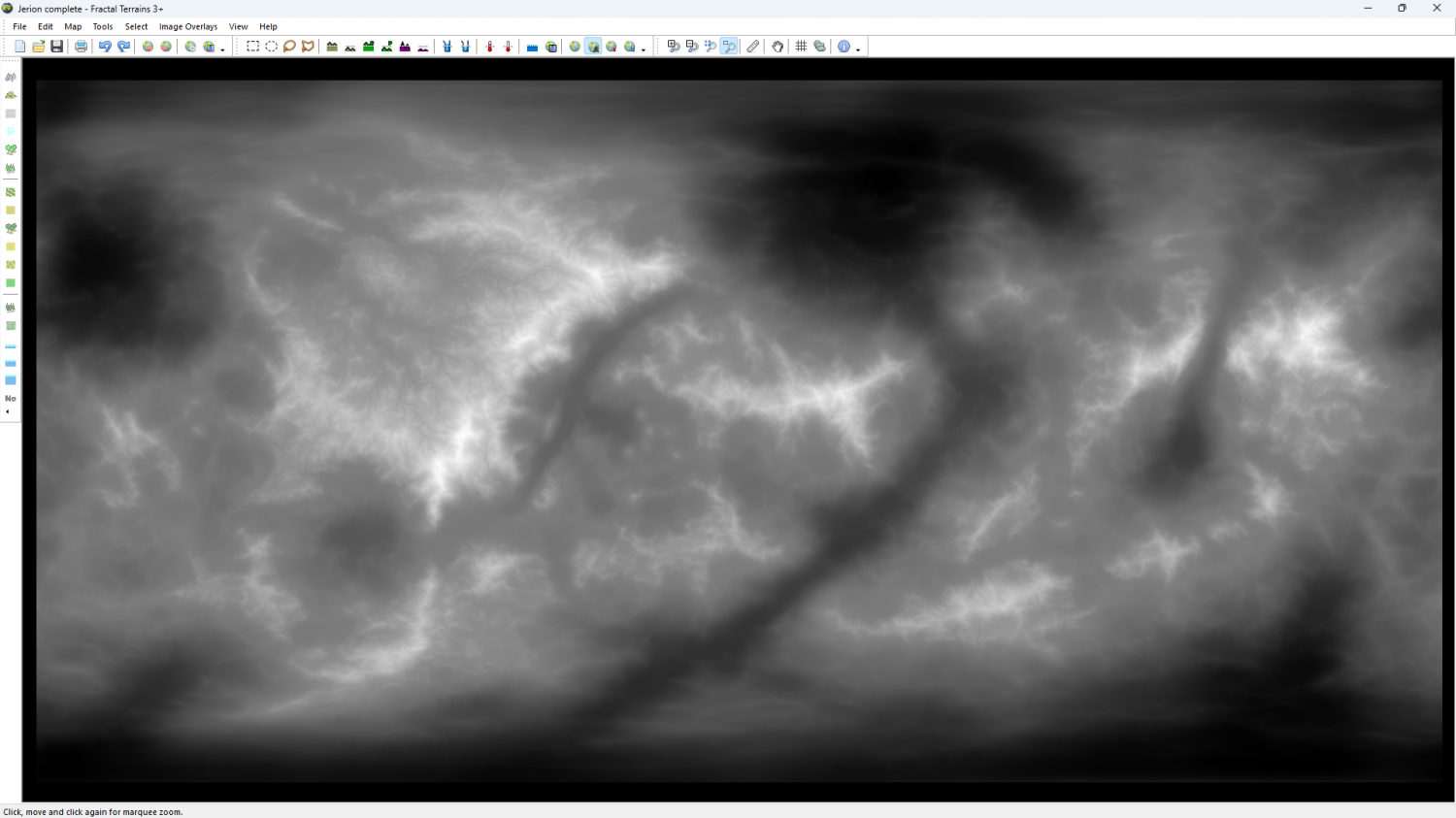Viewport: 1456px width, 818px height.
Task: Select the rectangular selection tool
Action: (252, 47)
